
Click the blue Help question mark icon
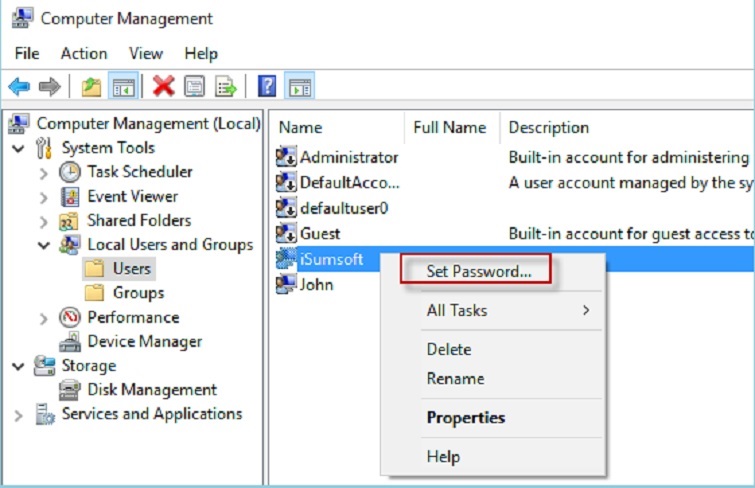coord(267,87)
